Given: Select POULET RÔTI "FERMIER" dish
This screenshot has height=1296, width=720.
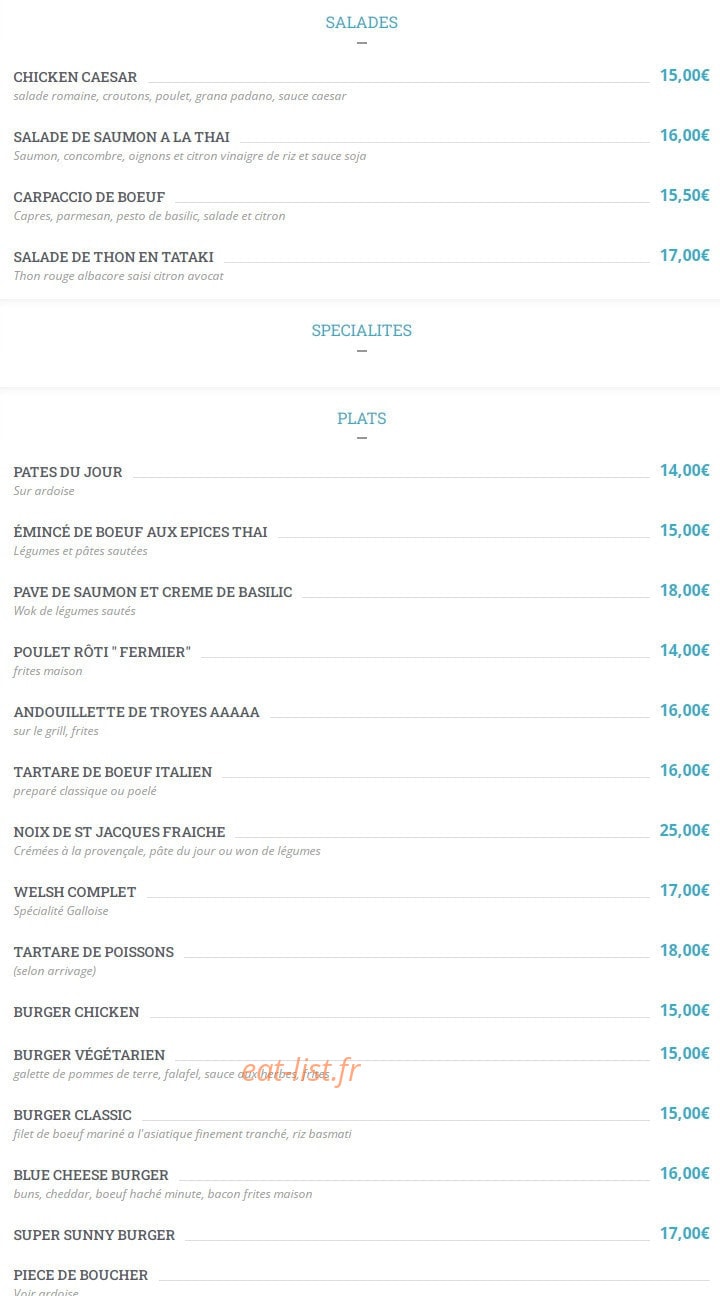Looking at the screenshot, I should pyautogui.click(x=102, y=652).
